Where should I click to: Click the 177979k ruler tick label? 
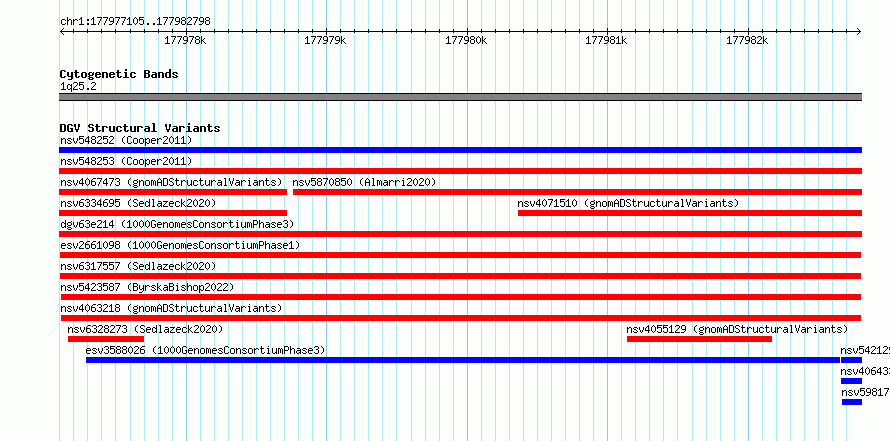[325, 40]
